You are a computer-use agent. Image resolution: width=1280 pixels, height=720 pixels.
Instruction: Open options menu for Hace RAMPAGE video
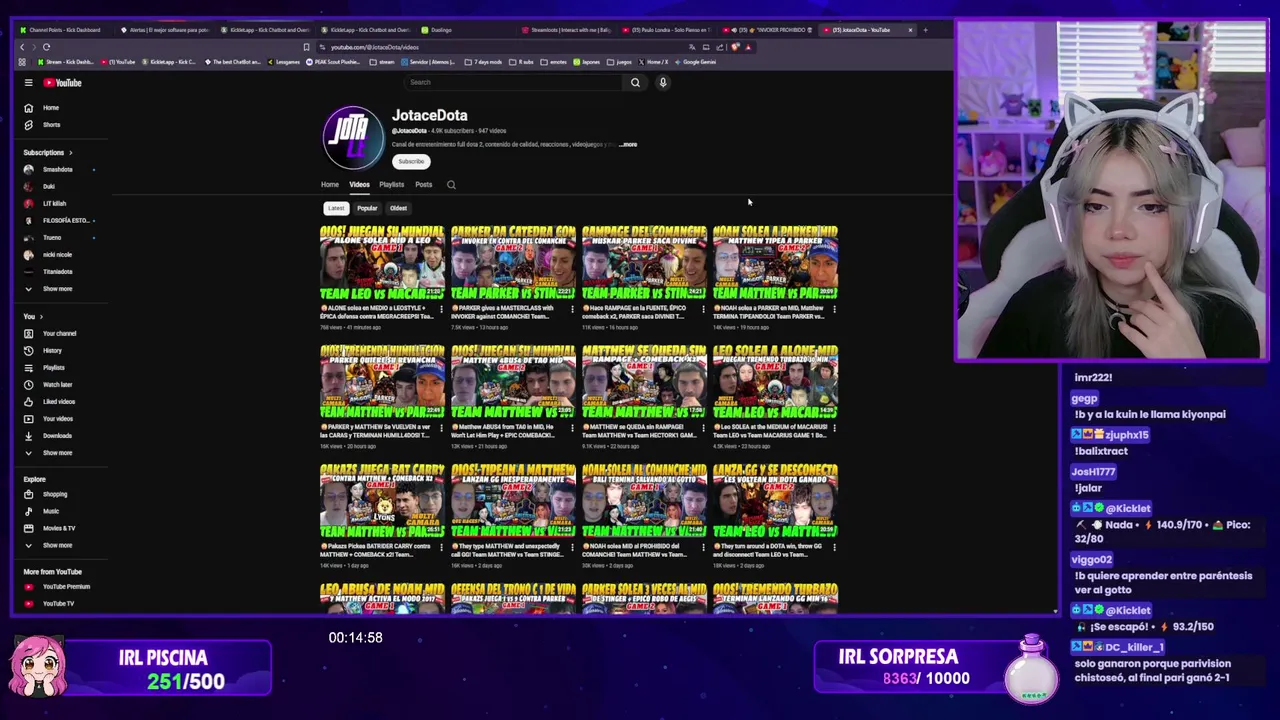tap(703, 309)
